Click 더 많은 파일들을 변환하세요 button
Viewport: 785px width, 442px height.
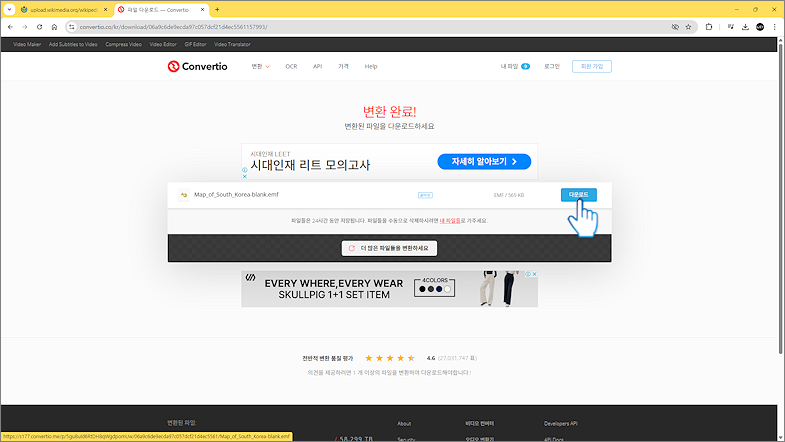click(x=389, y=248)
